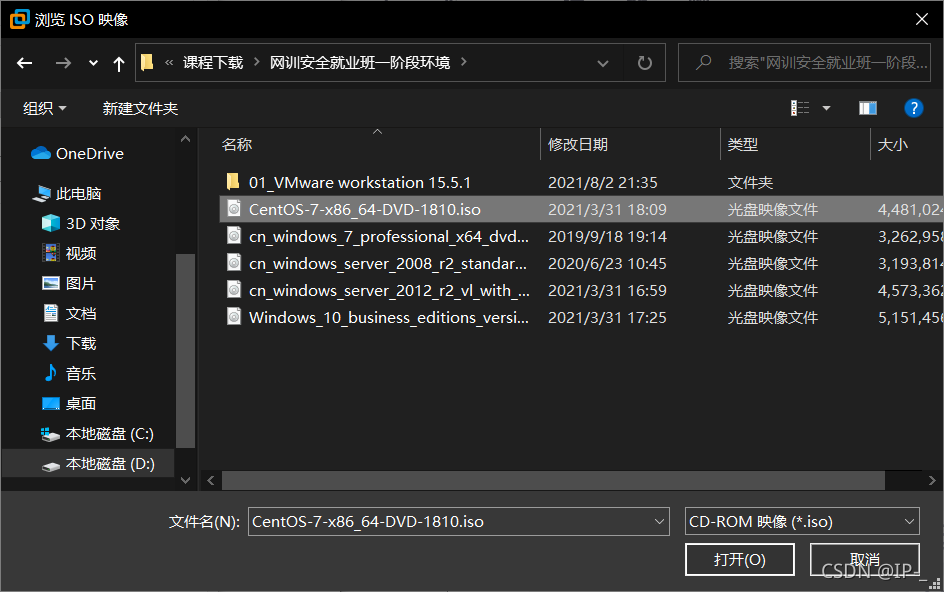Screen dimensions: 944x592
Task: Select 本地磁盘 (C:) drive
Action: point(97,434)
